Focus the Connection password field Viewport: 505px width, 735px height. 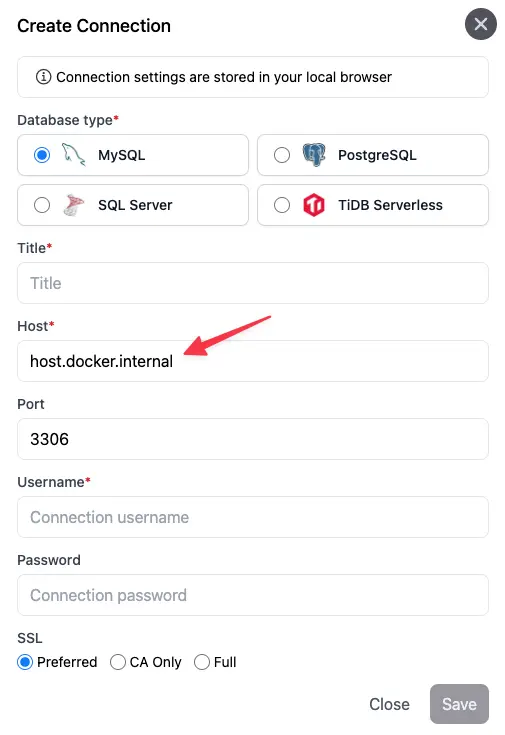click(253, 595)
